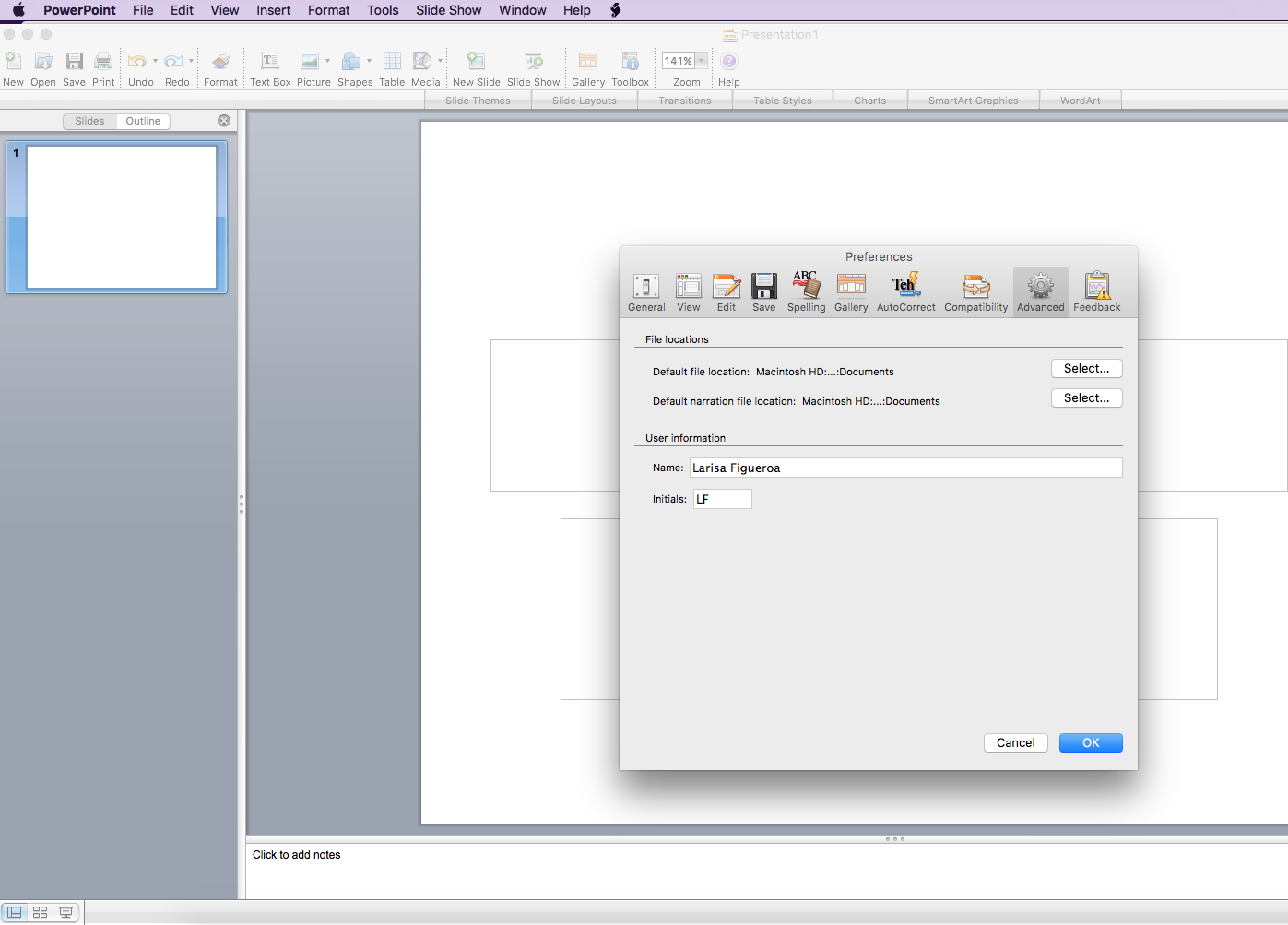Viewport: 1288px width, 925px height.
Task: Switch to the WordArt tab
Action: coord(1081,101)
